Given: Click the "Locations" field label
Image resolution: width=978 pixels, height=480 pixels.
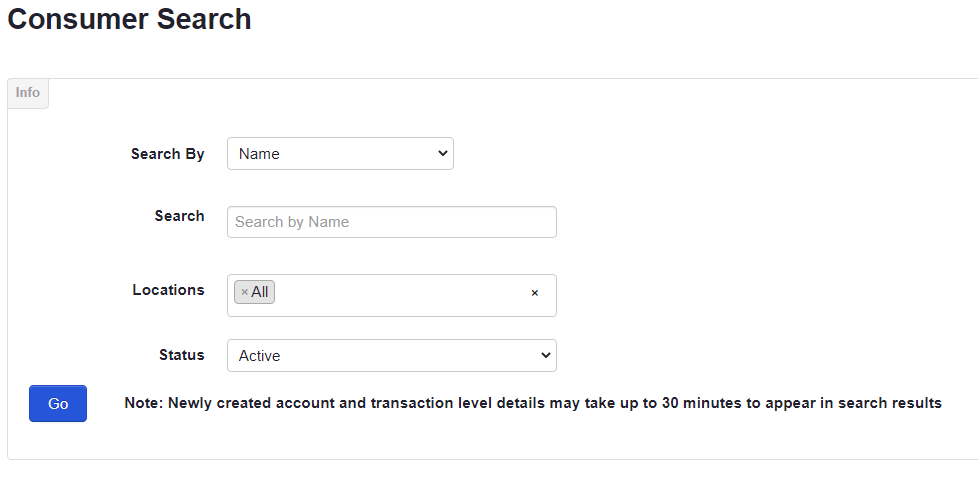Looking at the screenshot, I should [x=168, y=290].
